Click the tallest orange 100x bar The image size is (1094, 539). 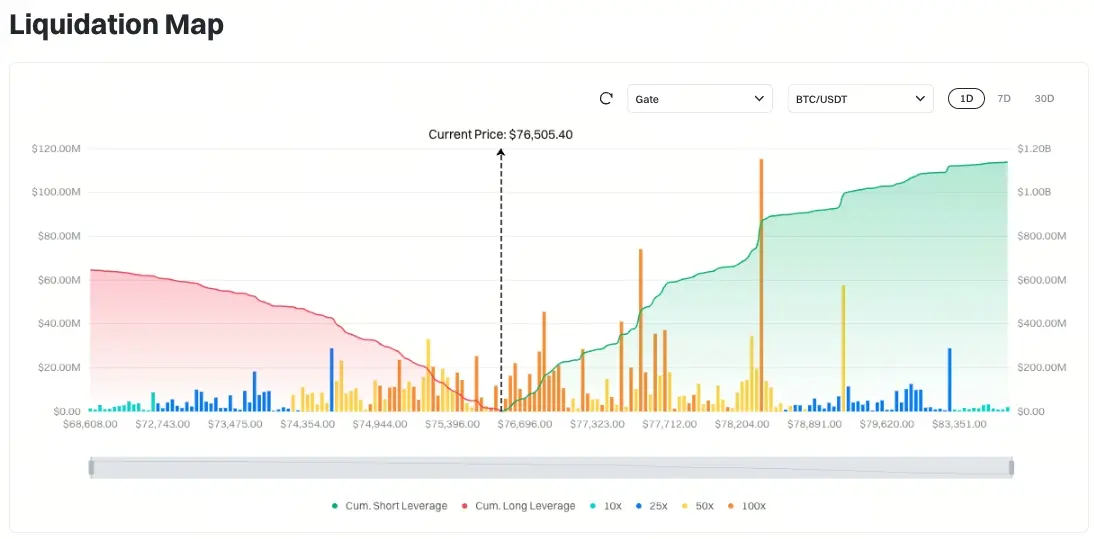pyautogui.click(x=761, y=285)
